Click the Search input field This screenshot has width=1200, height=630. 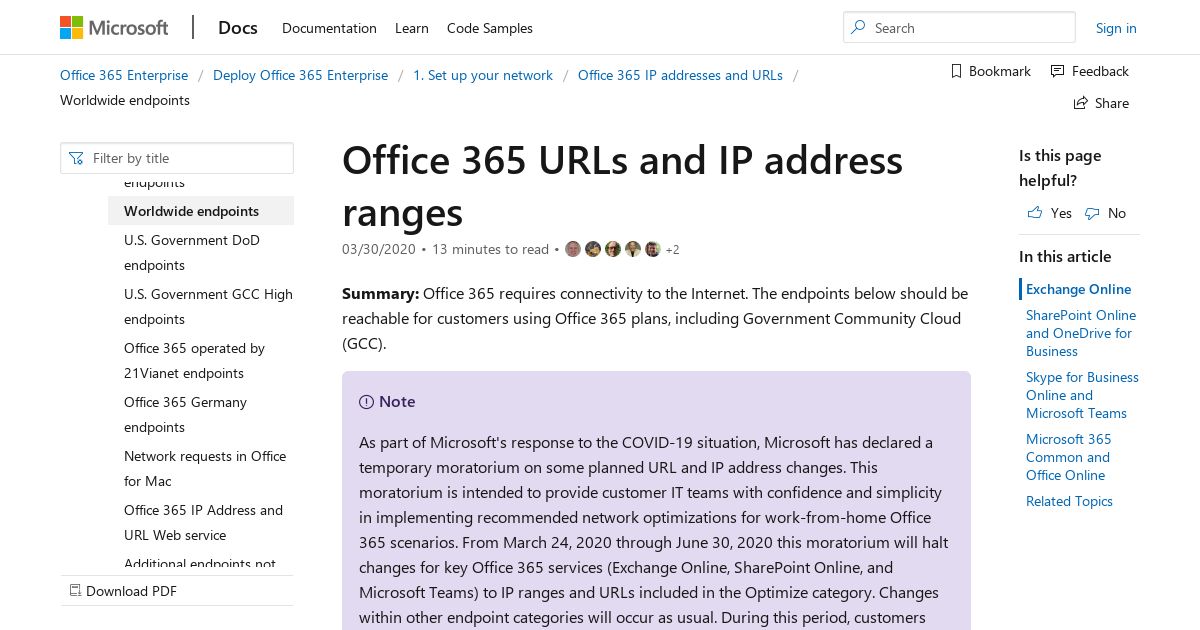(959, 28)
